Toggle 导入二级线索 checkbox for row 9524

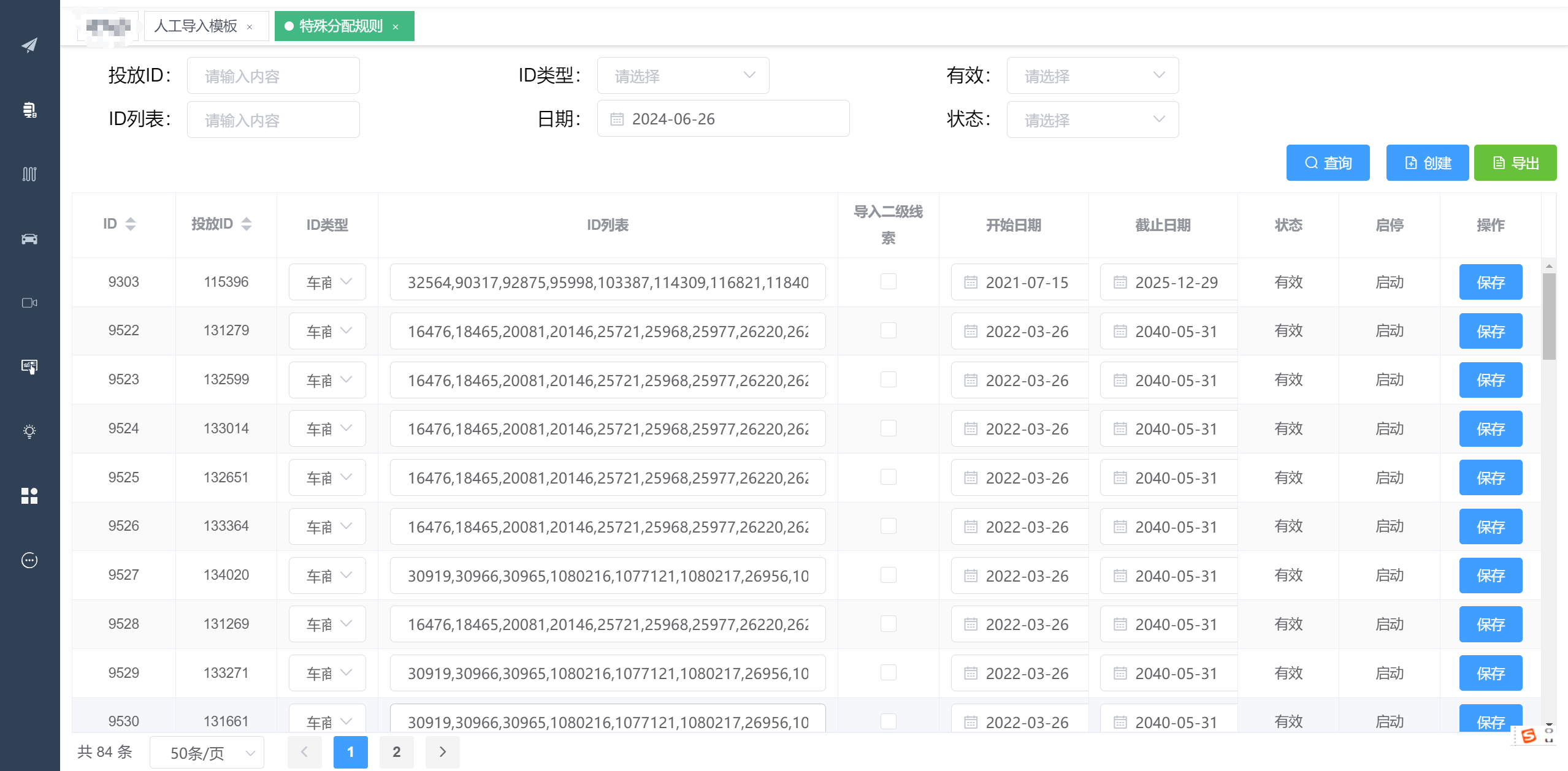click(x=888, y=428)
